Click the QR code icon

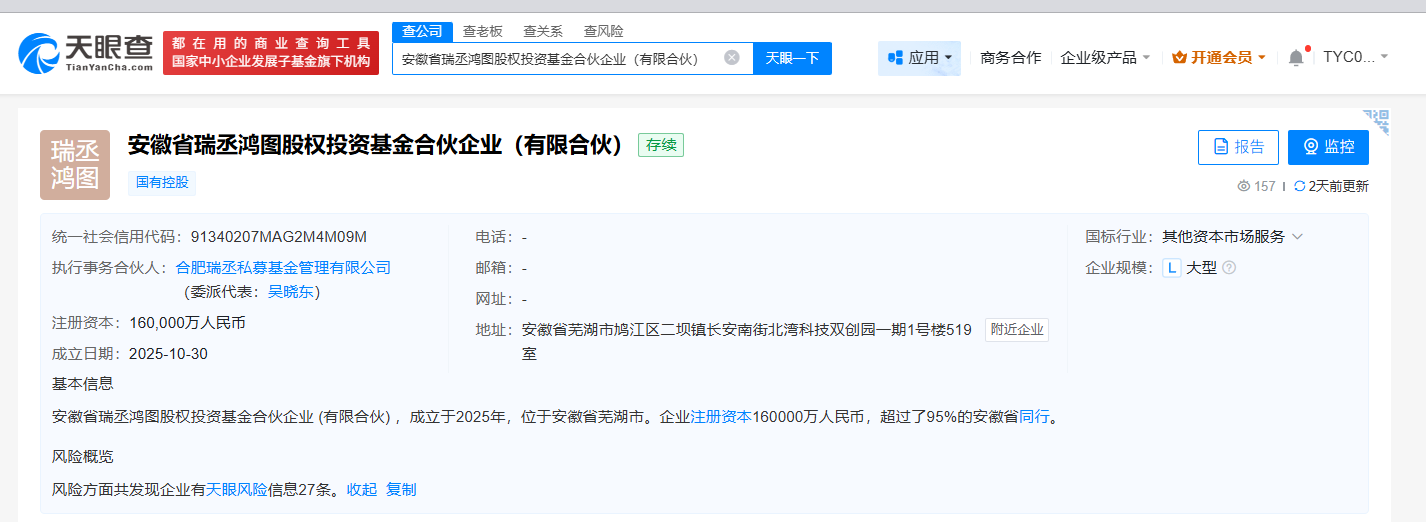[1377, 122]
